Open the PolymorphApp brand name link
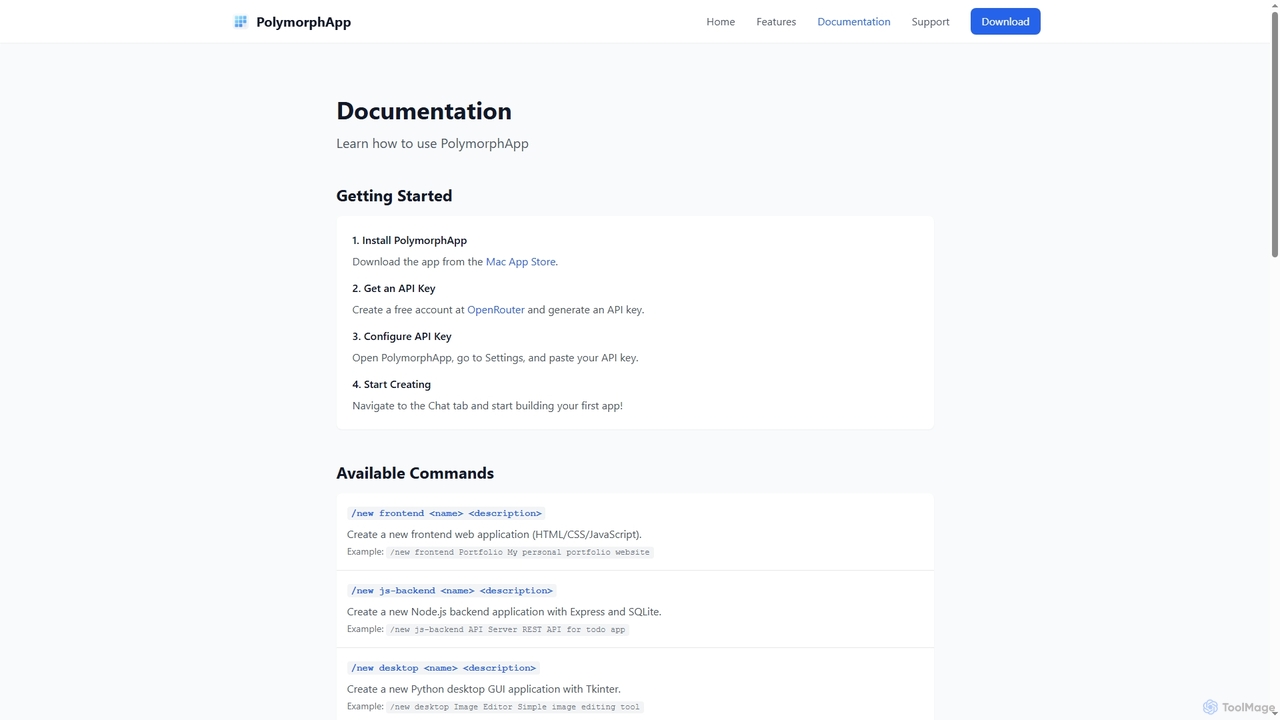This screenshot has height=720, width=1280. 303,22
